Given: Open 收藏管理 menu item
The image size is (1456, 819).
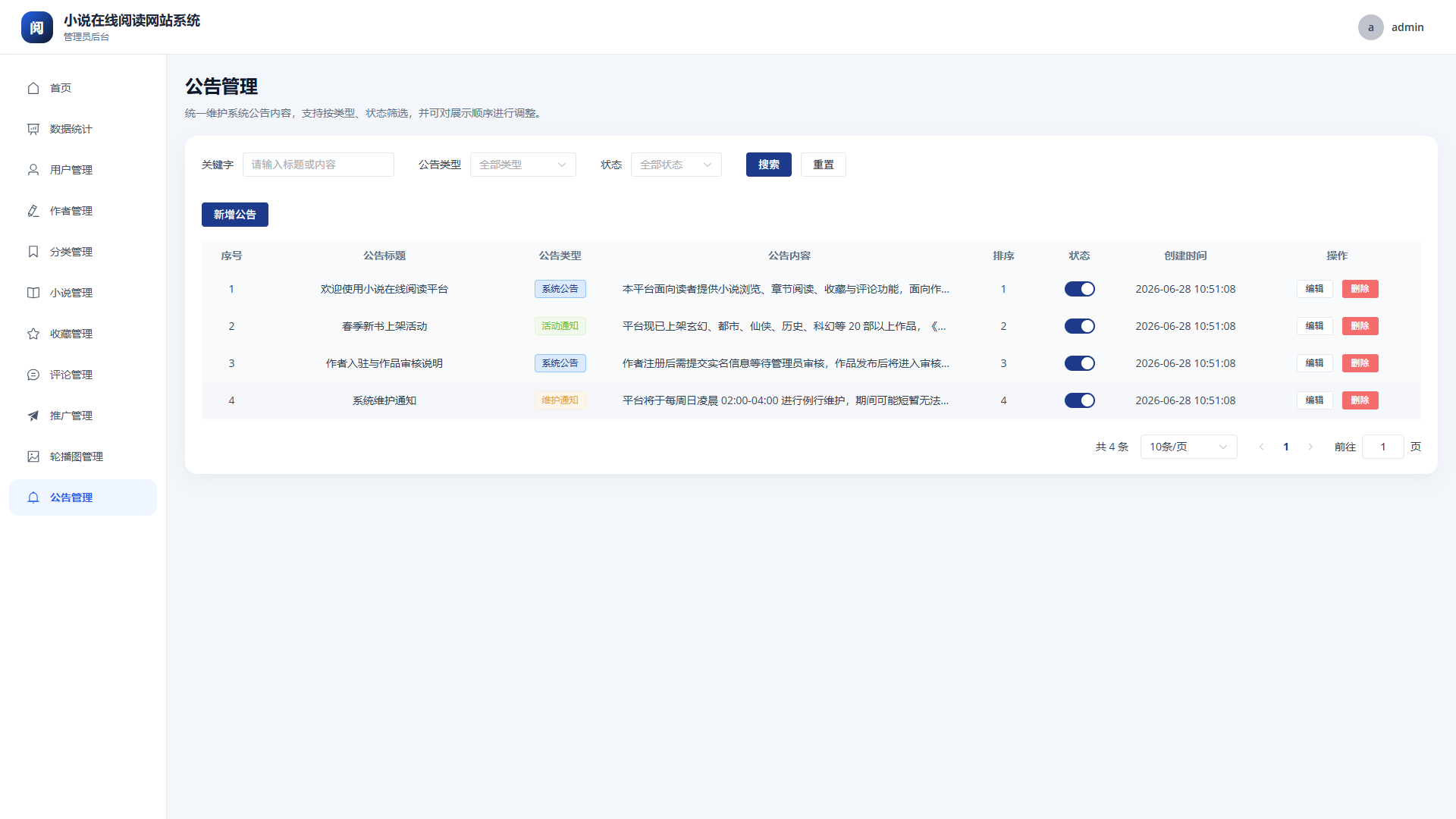Looking at the screenshot, I should pyautogui.click(x=83, y=334).
